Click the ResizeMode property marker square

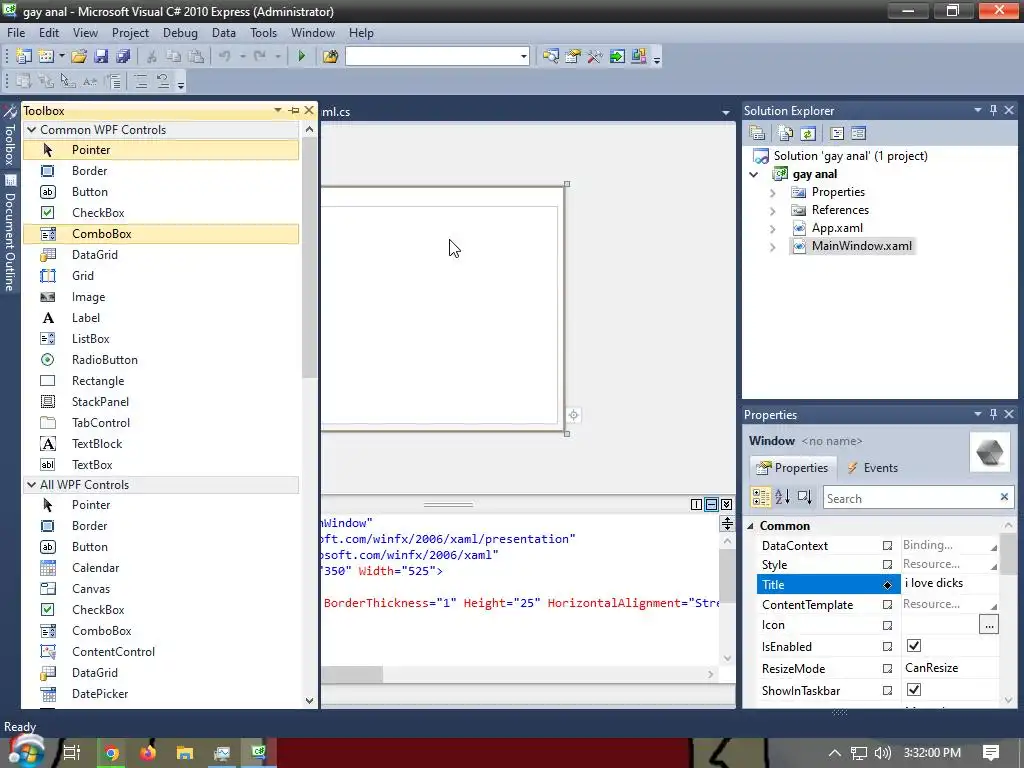click(887, 668)
